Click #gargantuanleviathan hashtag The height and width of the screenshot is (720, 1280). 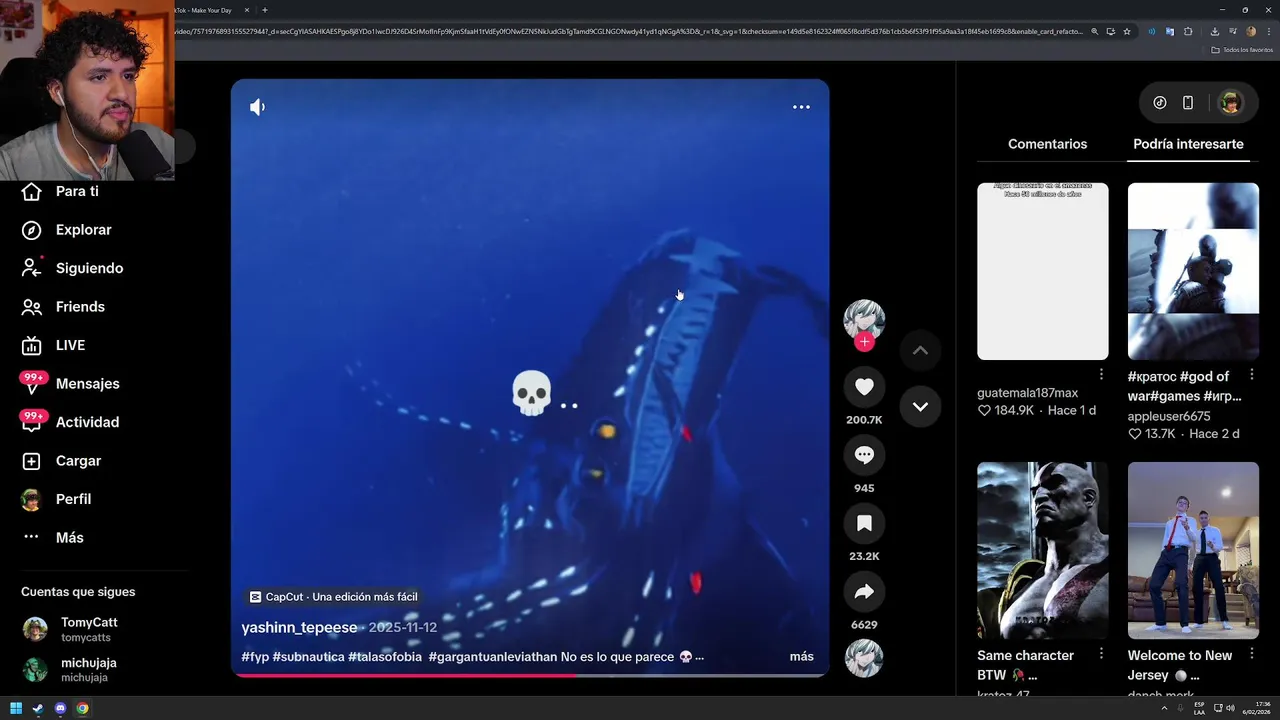(492, 657)
